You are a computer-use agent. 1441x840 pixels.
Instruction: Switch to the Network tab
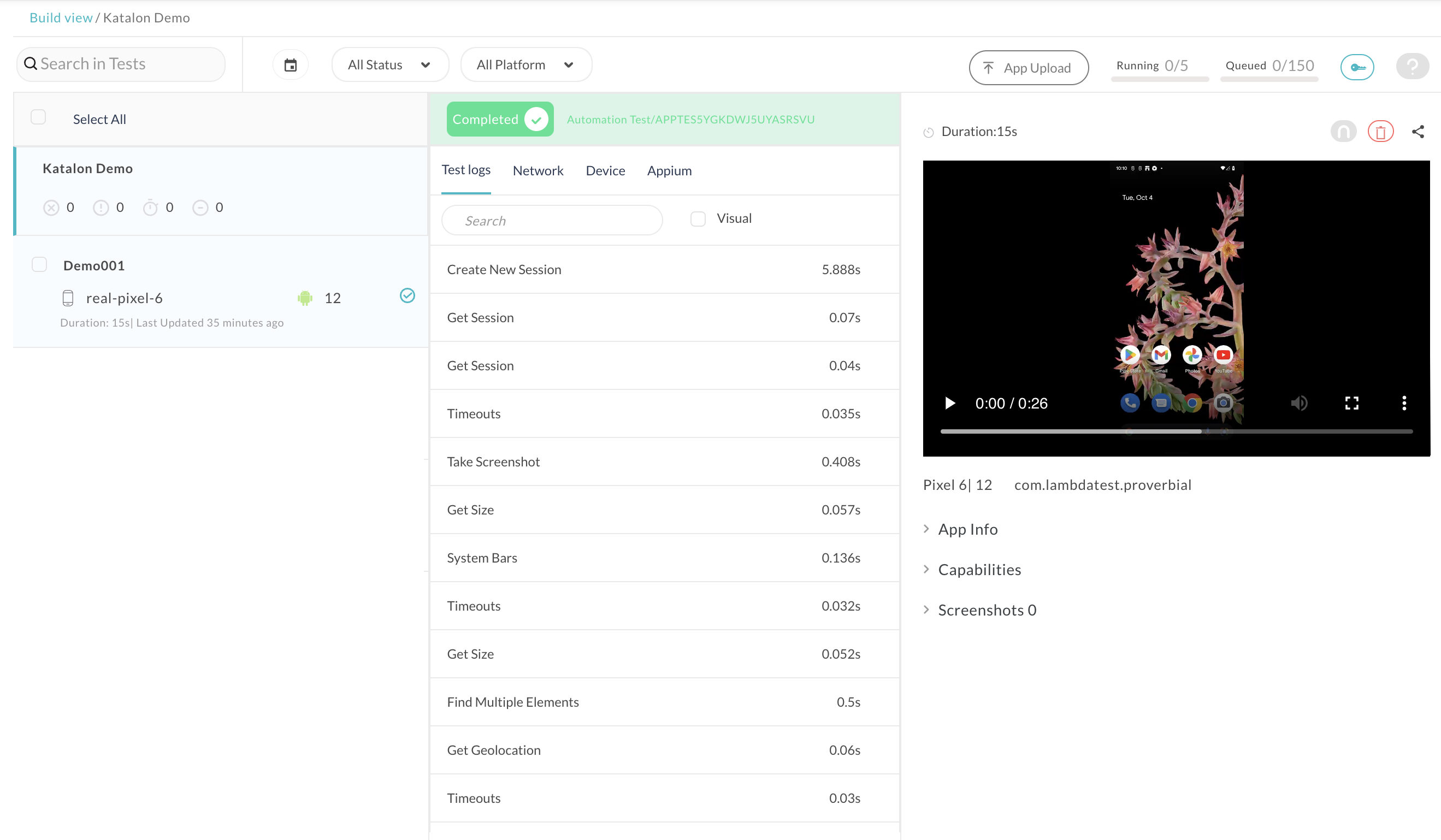click(x=538, y=171)
